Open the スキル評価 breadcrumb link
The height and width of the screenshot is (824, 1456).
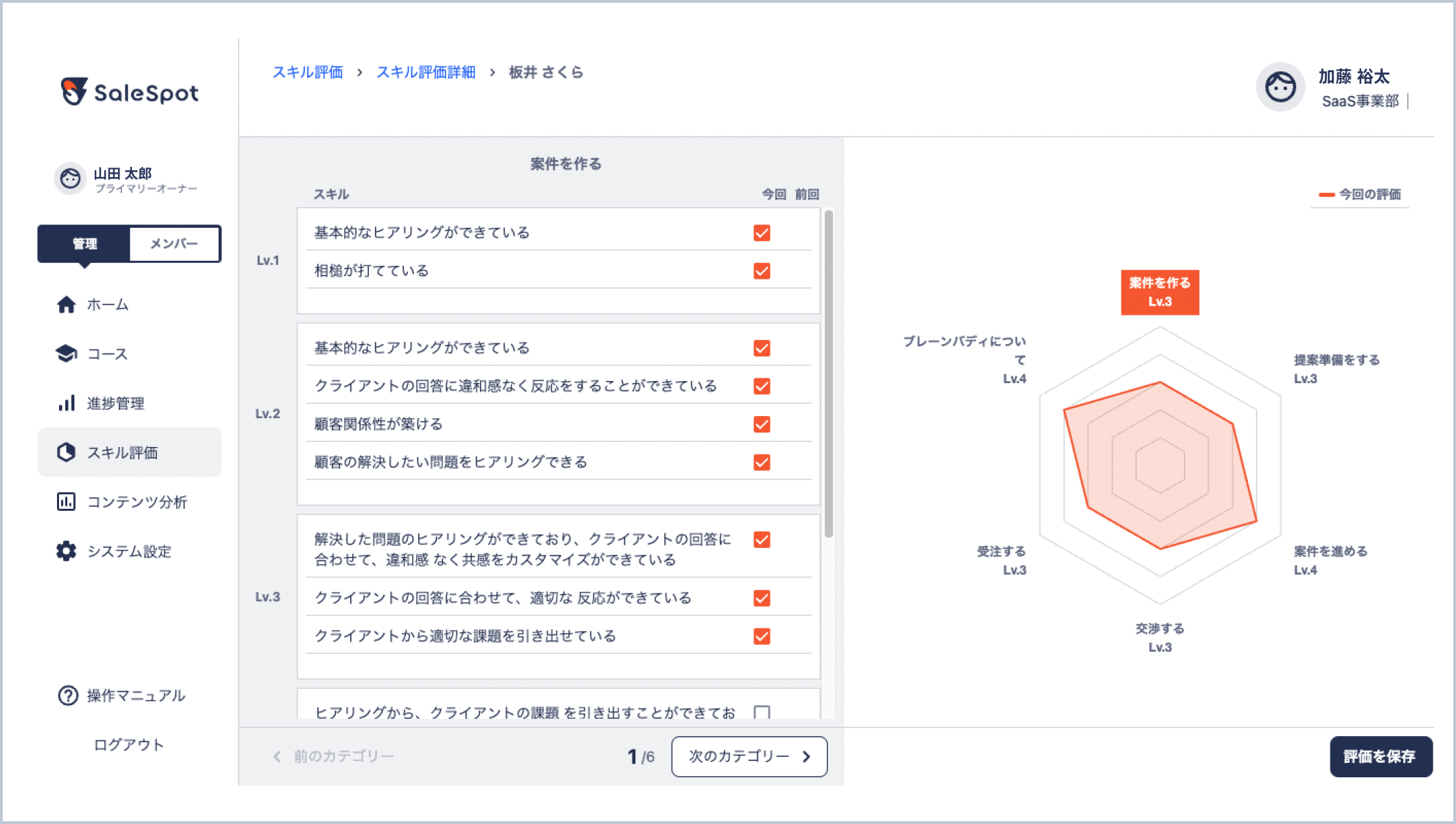click(x=308, y=73)
